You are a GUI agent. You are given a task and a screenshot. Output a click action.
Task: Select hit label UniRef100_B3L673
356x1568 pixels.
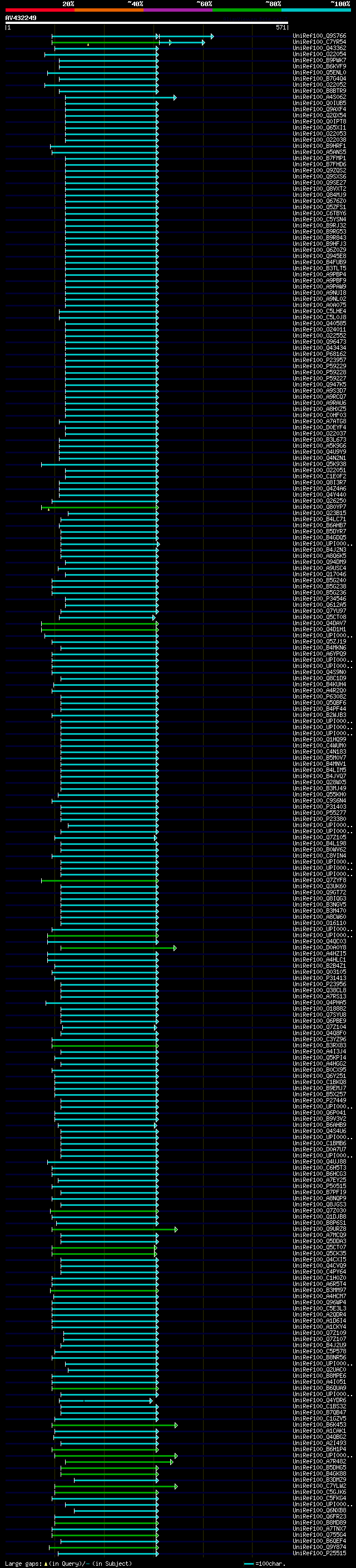(x=319, y=439)
